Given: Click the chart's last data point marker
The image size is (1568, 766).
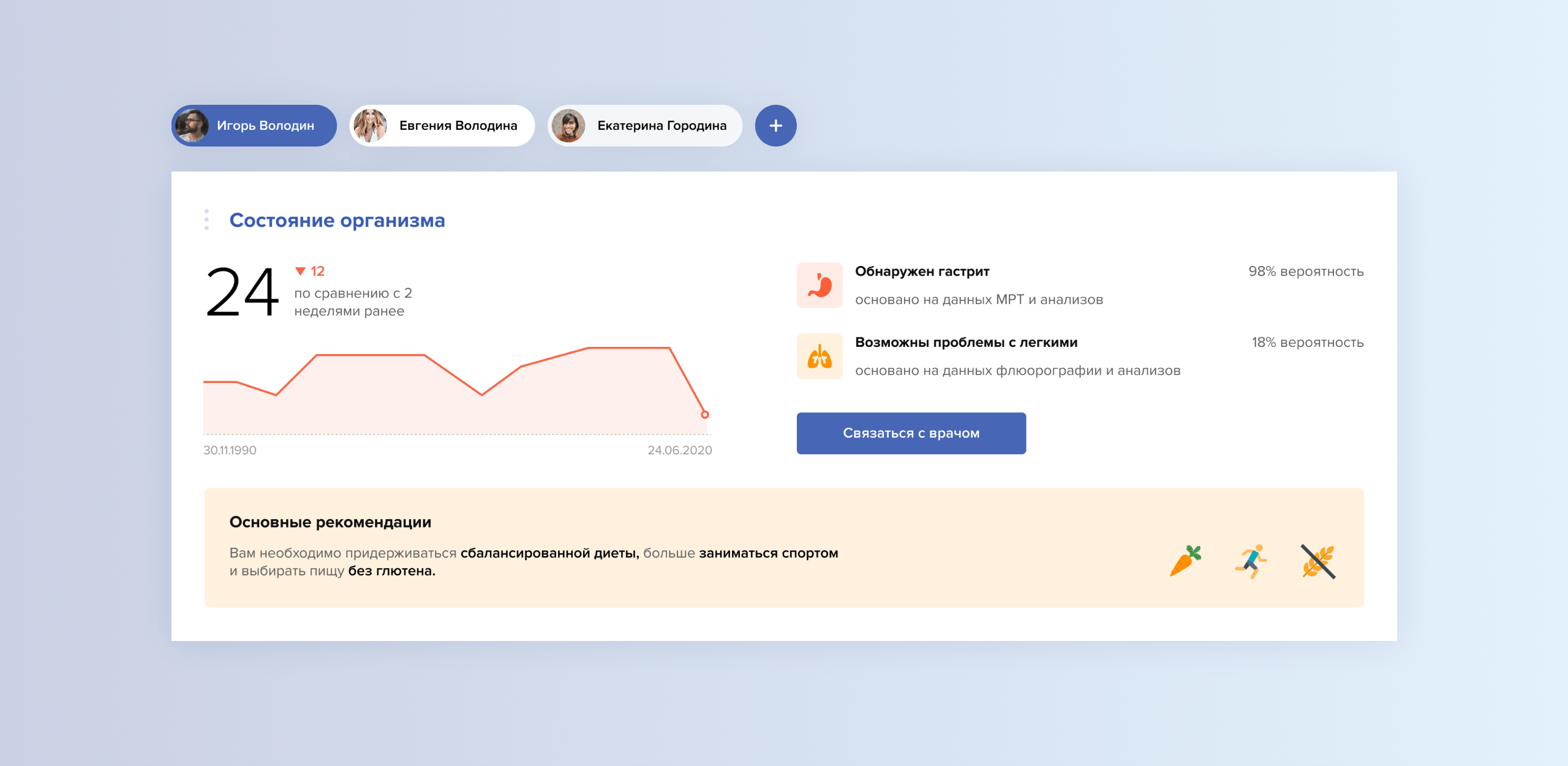Looking at the screenshot, I should 705,415.
